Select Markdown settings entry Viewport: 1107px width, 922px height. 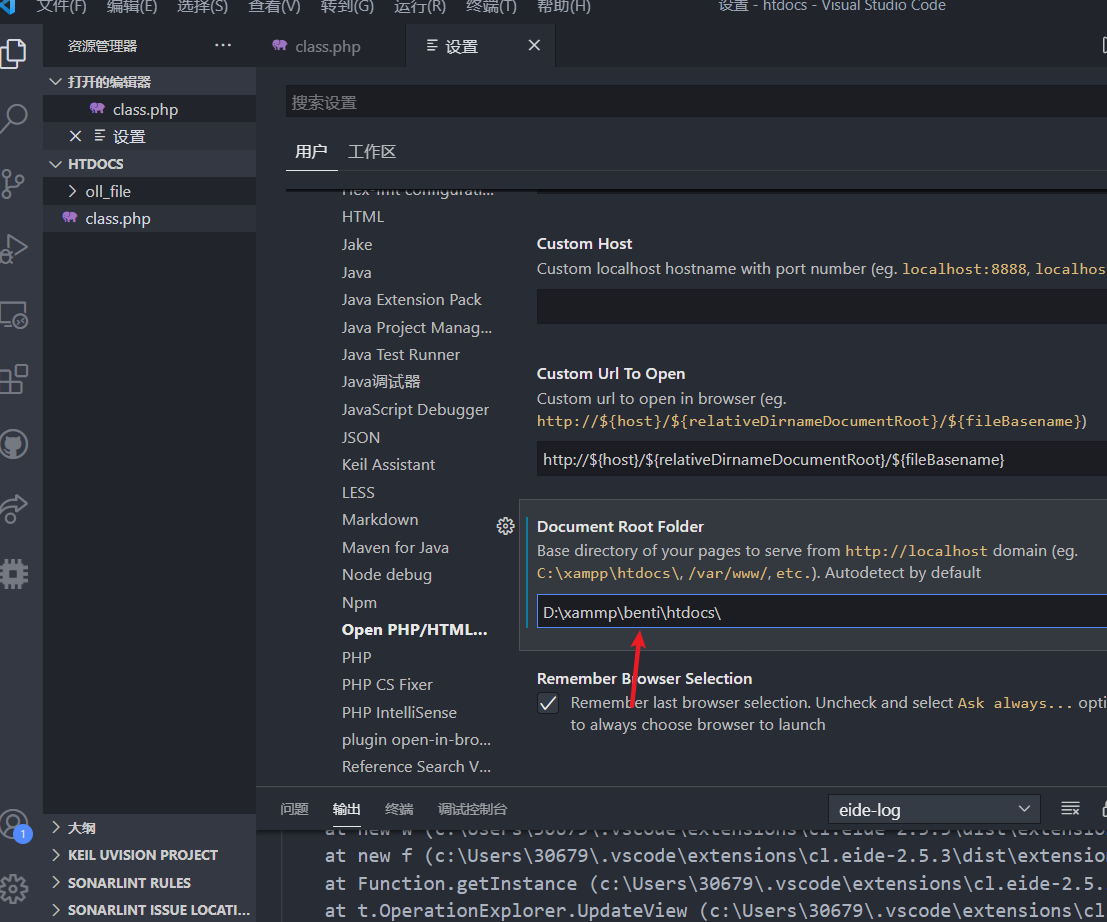(380, 520)
